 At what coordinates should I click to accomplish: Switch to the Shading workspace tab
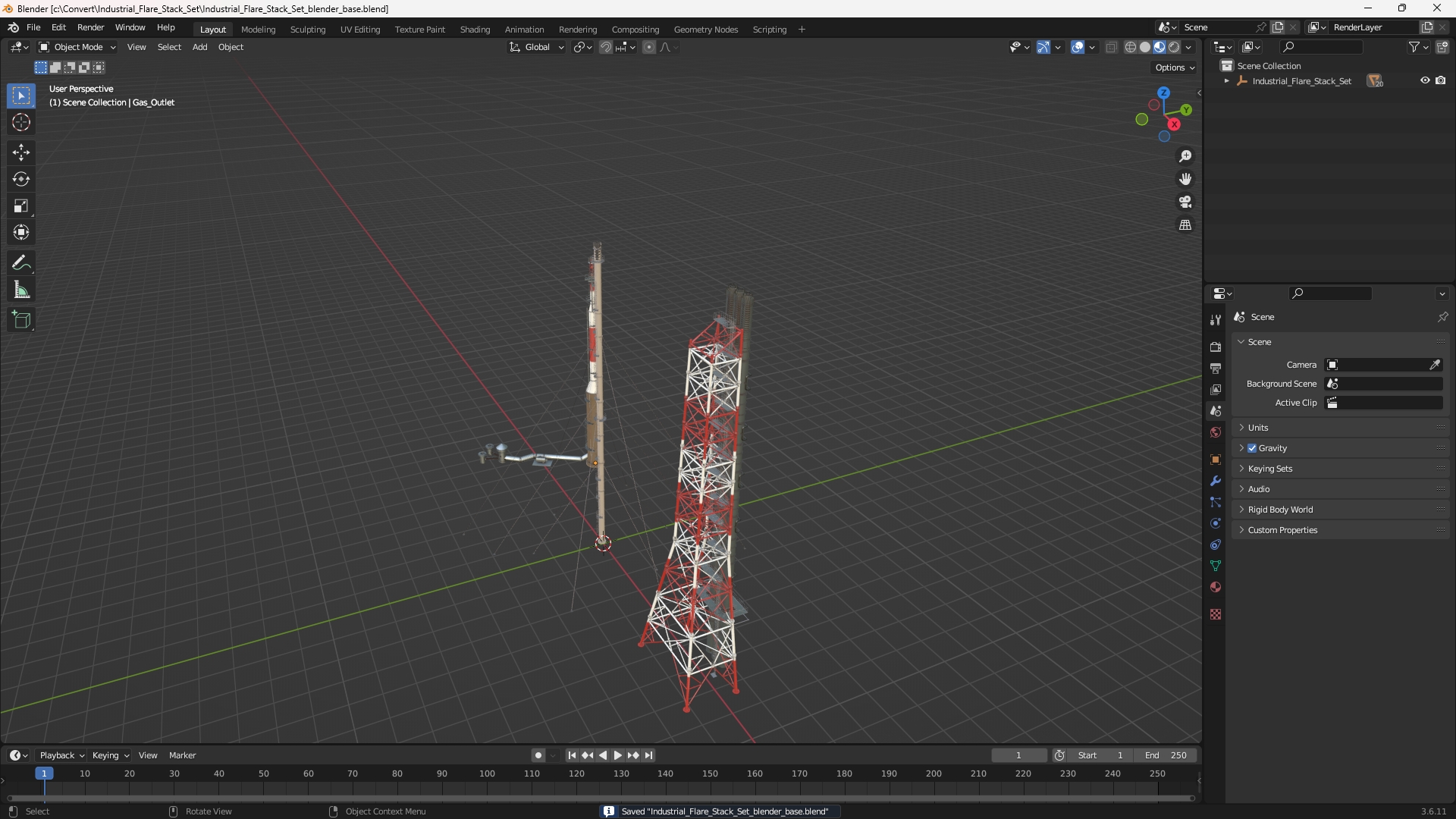475,30
